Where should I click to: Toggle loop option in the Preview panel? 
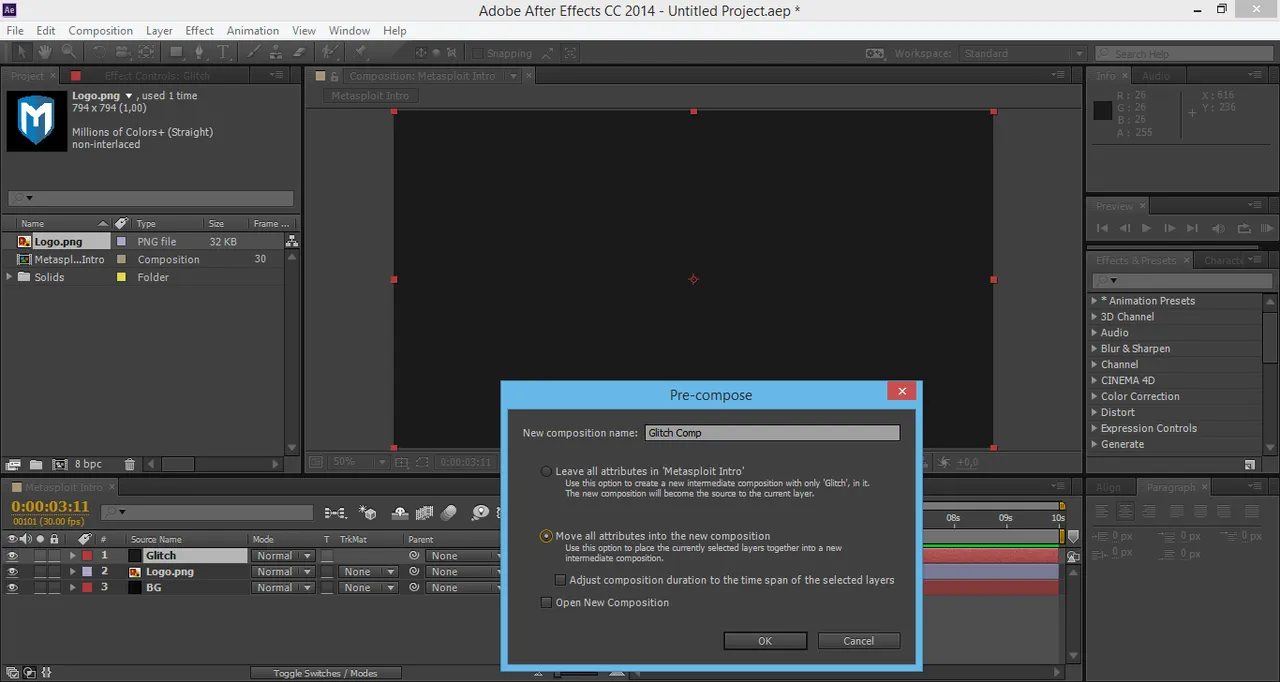click(x=1243, y=228)
